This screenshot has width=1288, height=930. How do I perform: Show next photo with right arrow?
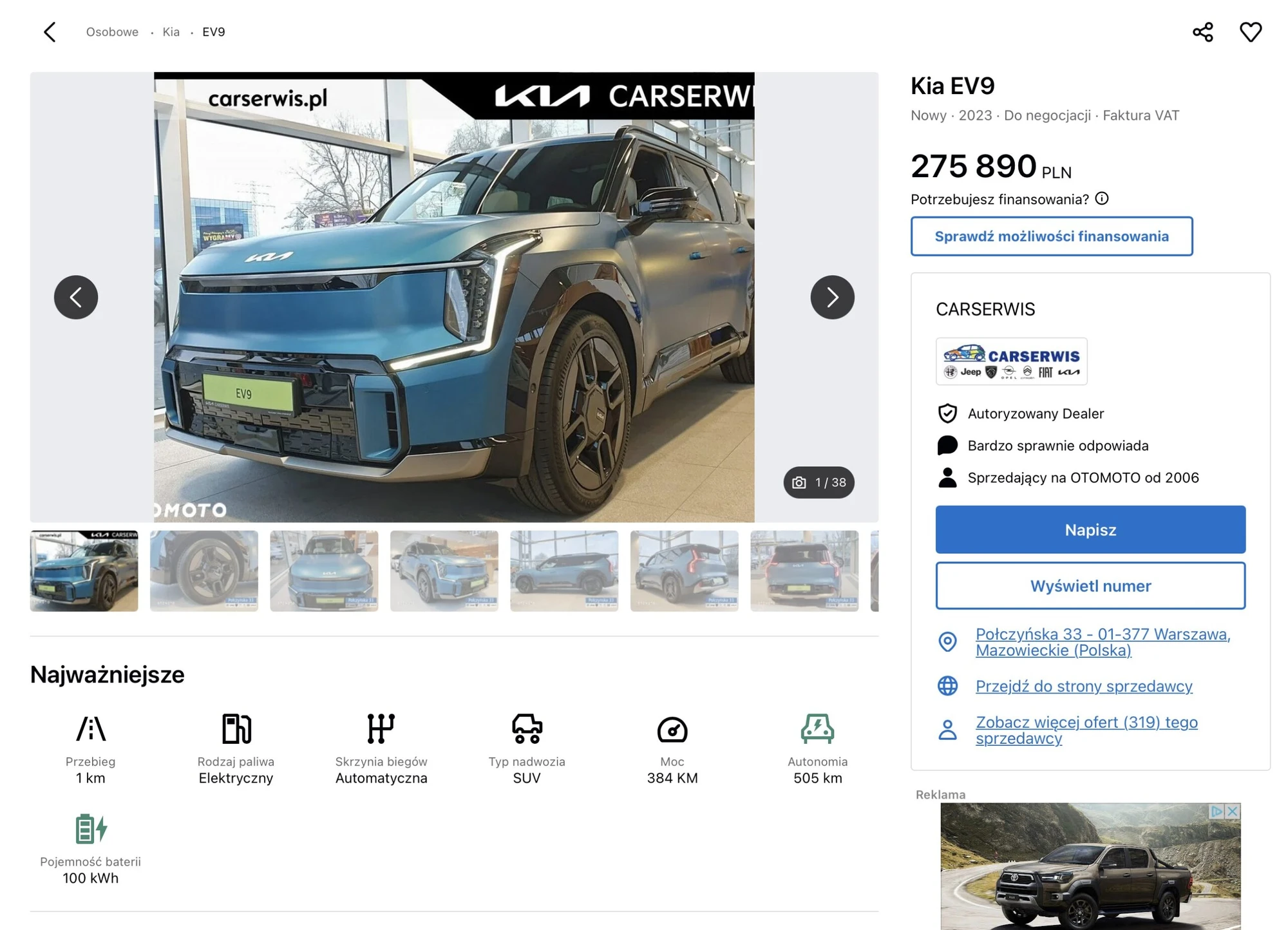[832, 297]
